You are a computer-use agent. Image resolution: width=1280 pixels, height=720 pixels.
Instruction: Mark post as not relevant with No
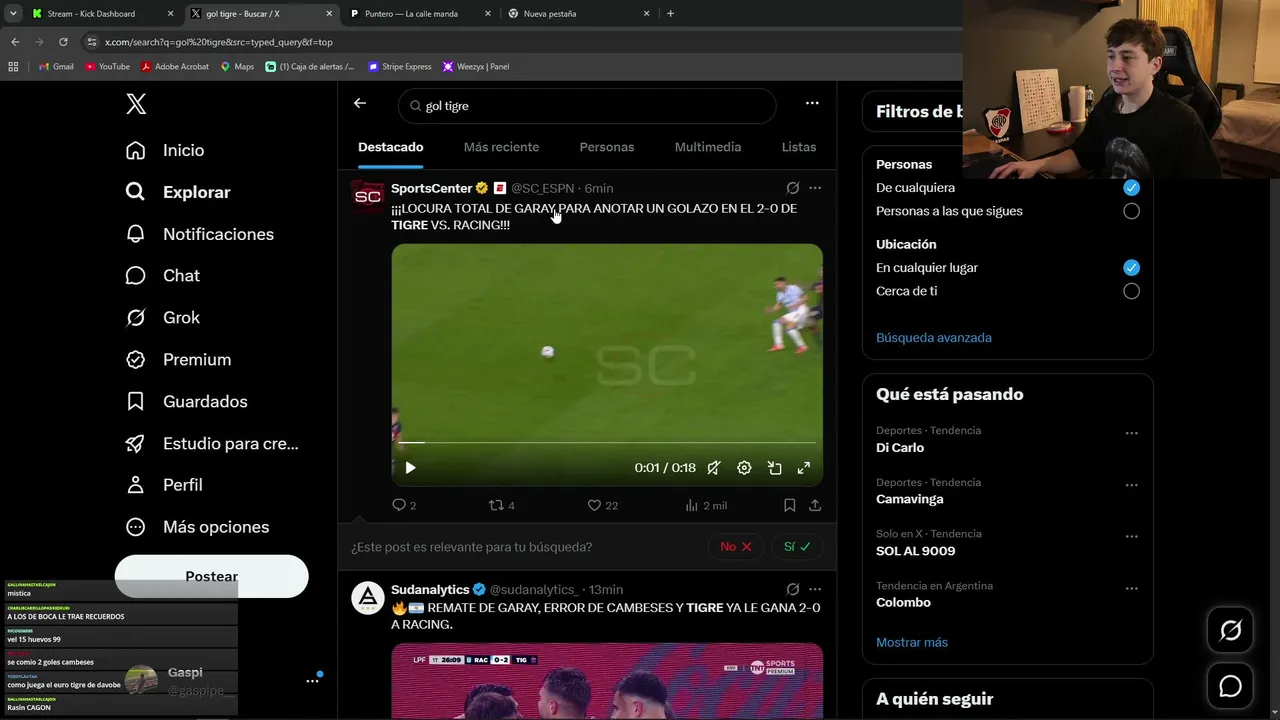click(x=736, y=547)
